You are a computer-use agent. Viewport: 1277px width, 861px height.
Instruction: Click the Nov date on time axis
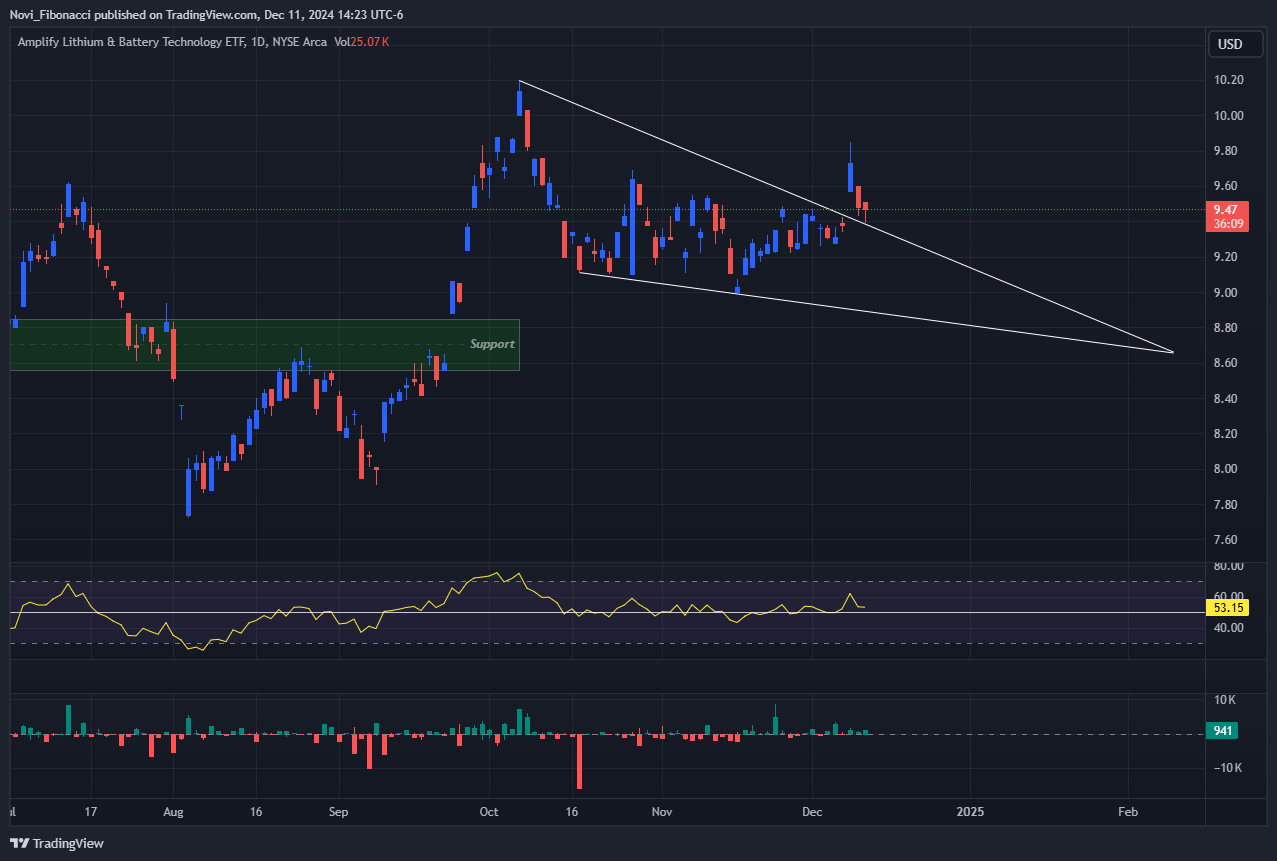tap(660, 811)
